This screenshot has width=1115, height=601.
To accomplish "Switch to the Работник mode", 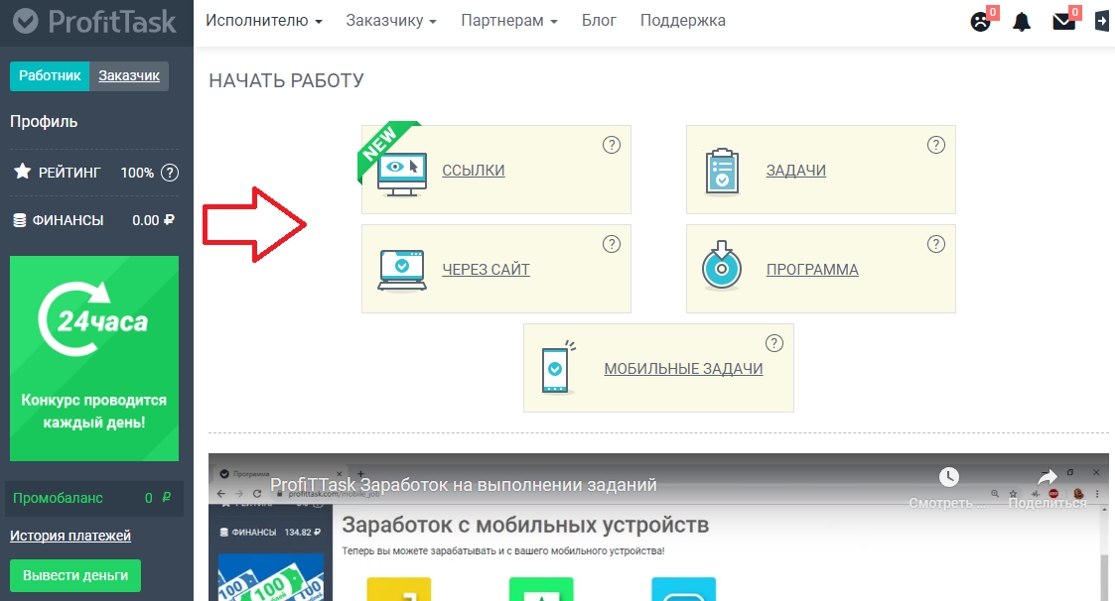I will click(50, 75).
